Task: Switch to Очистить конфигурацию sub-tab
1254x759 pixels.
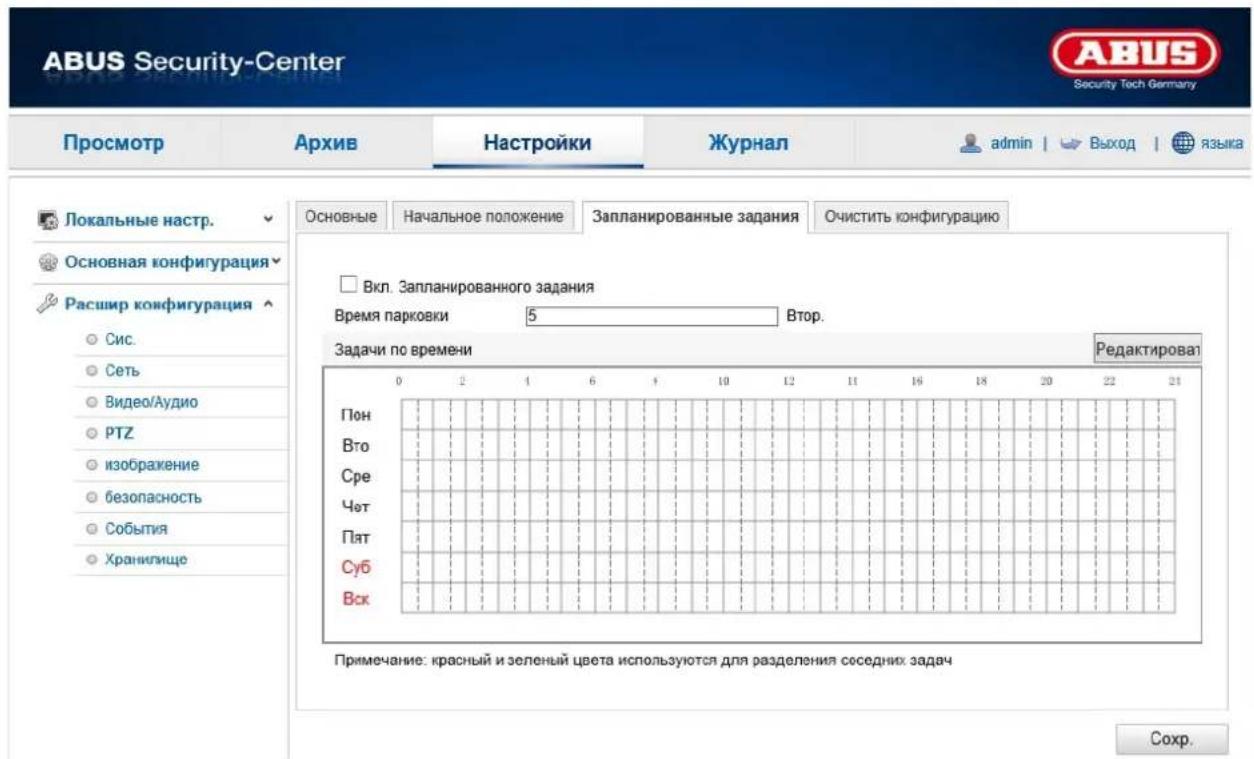Action: 910,217
